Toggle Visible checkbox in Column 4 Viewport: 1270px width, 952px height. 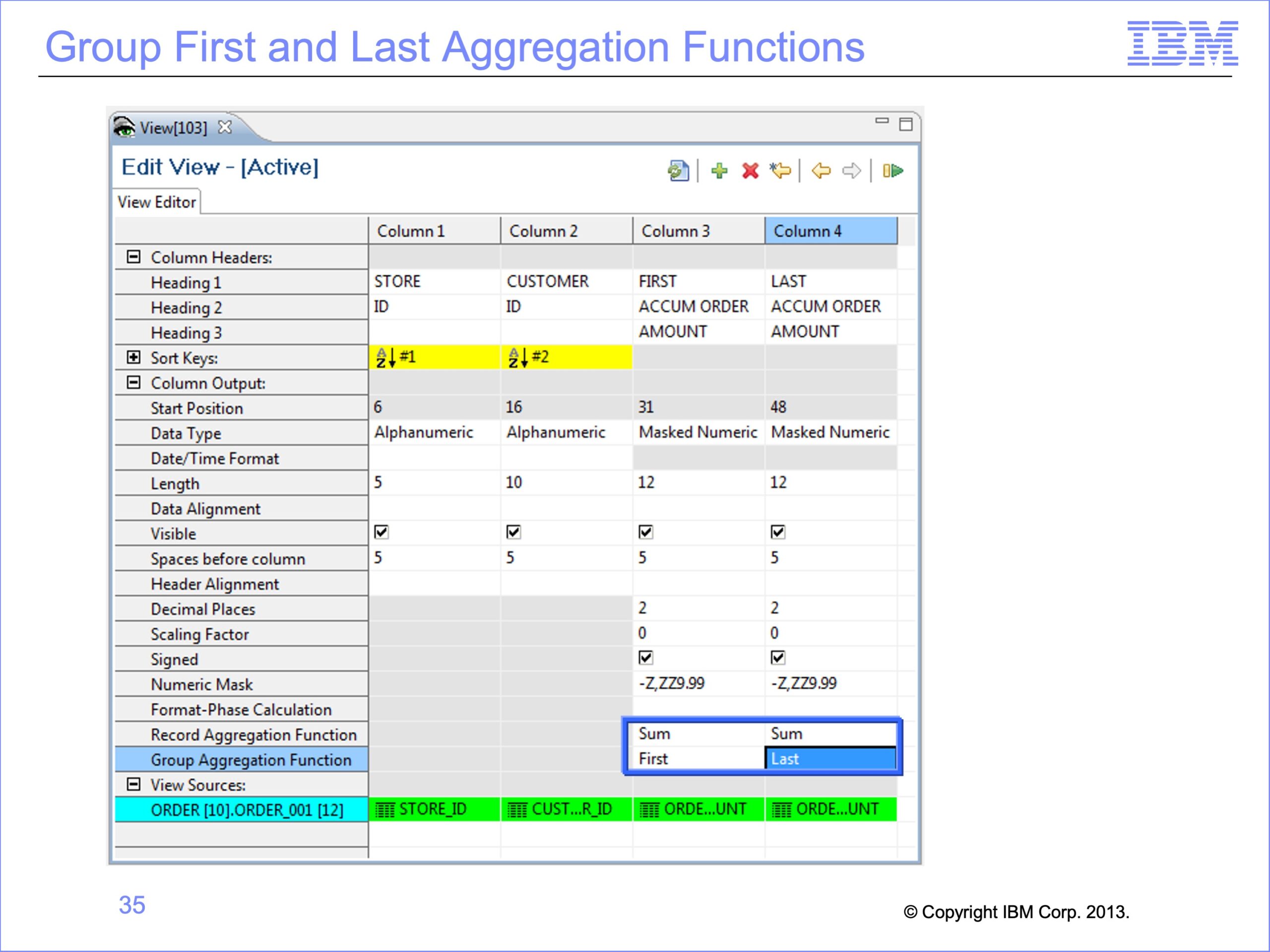pyautogui.click(x=777, y=532)
